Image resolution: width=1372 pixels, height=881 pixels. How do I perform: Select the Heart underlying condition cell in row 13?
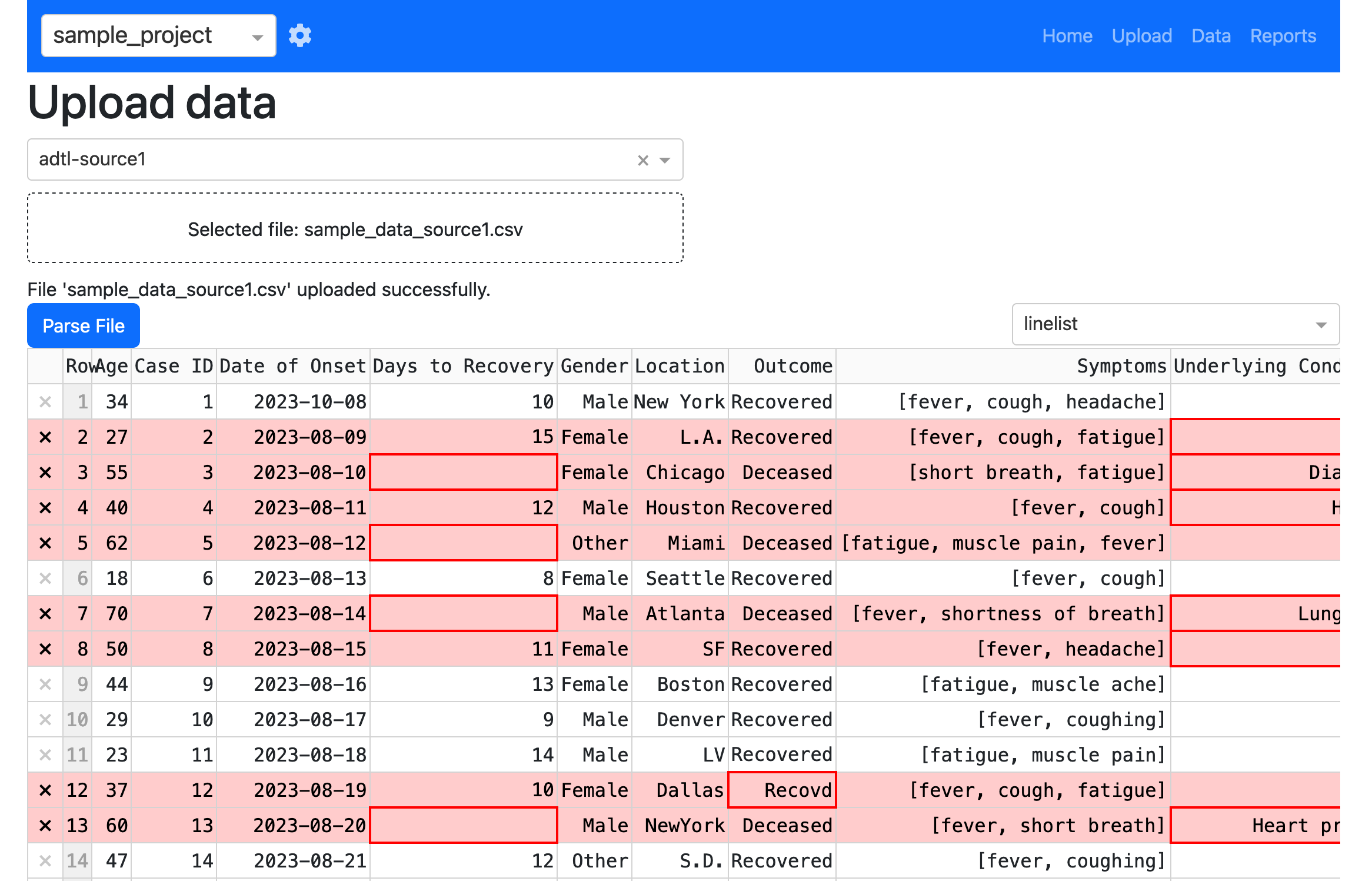click(x=1256, y=826)
